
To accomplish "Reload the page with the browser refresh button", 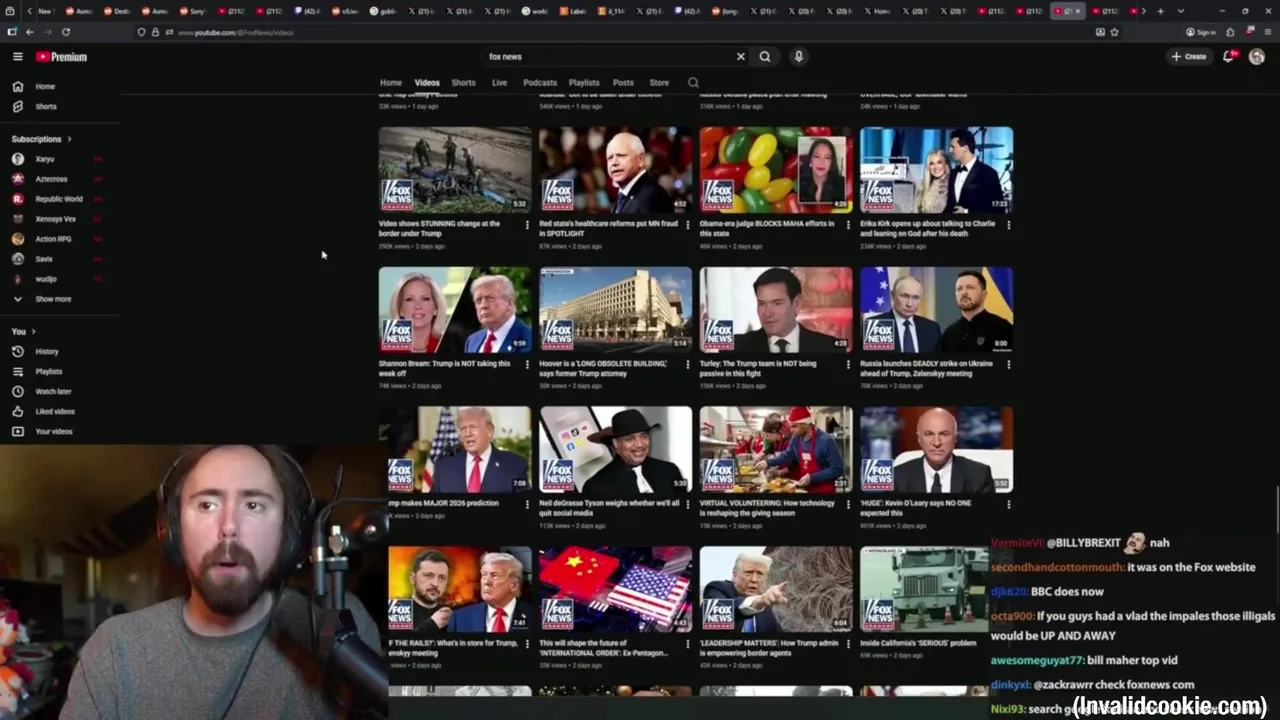I will [66, 32].
